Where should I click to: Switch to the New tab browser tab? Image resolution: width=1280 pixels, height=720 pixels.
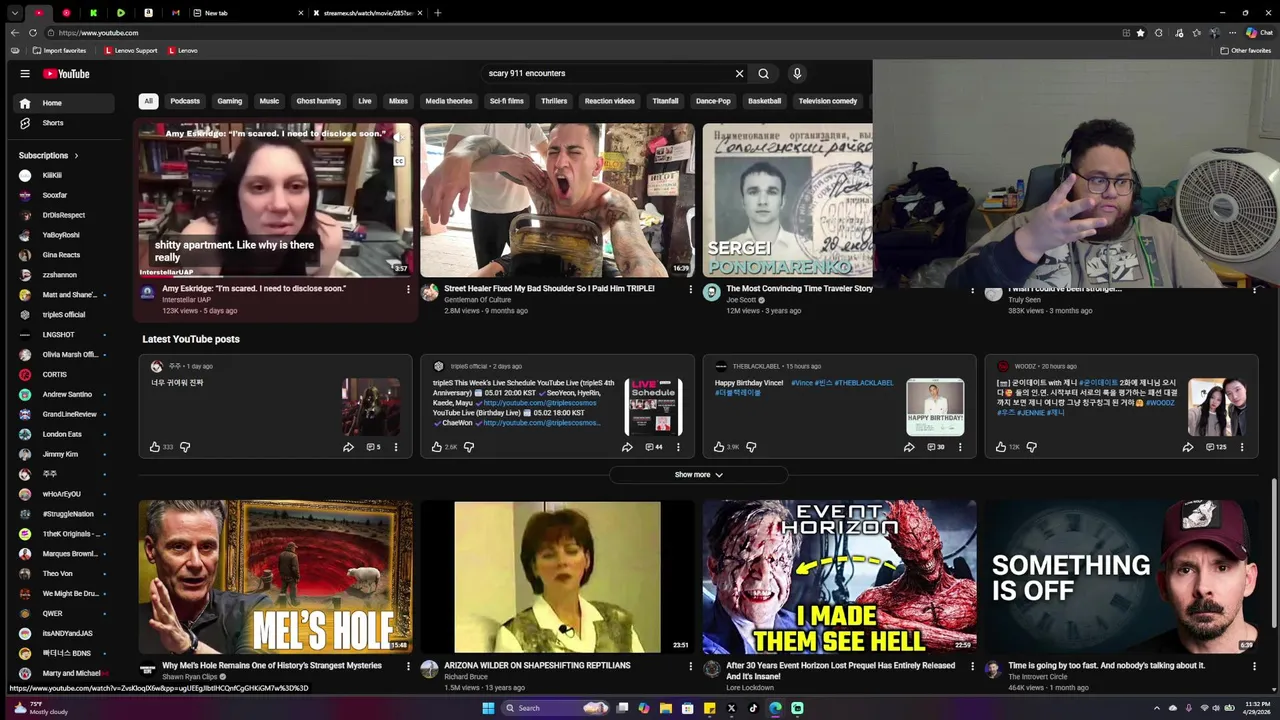tap(251, 13)
